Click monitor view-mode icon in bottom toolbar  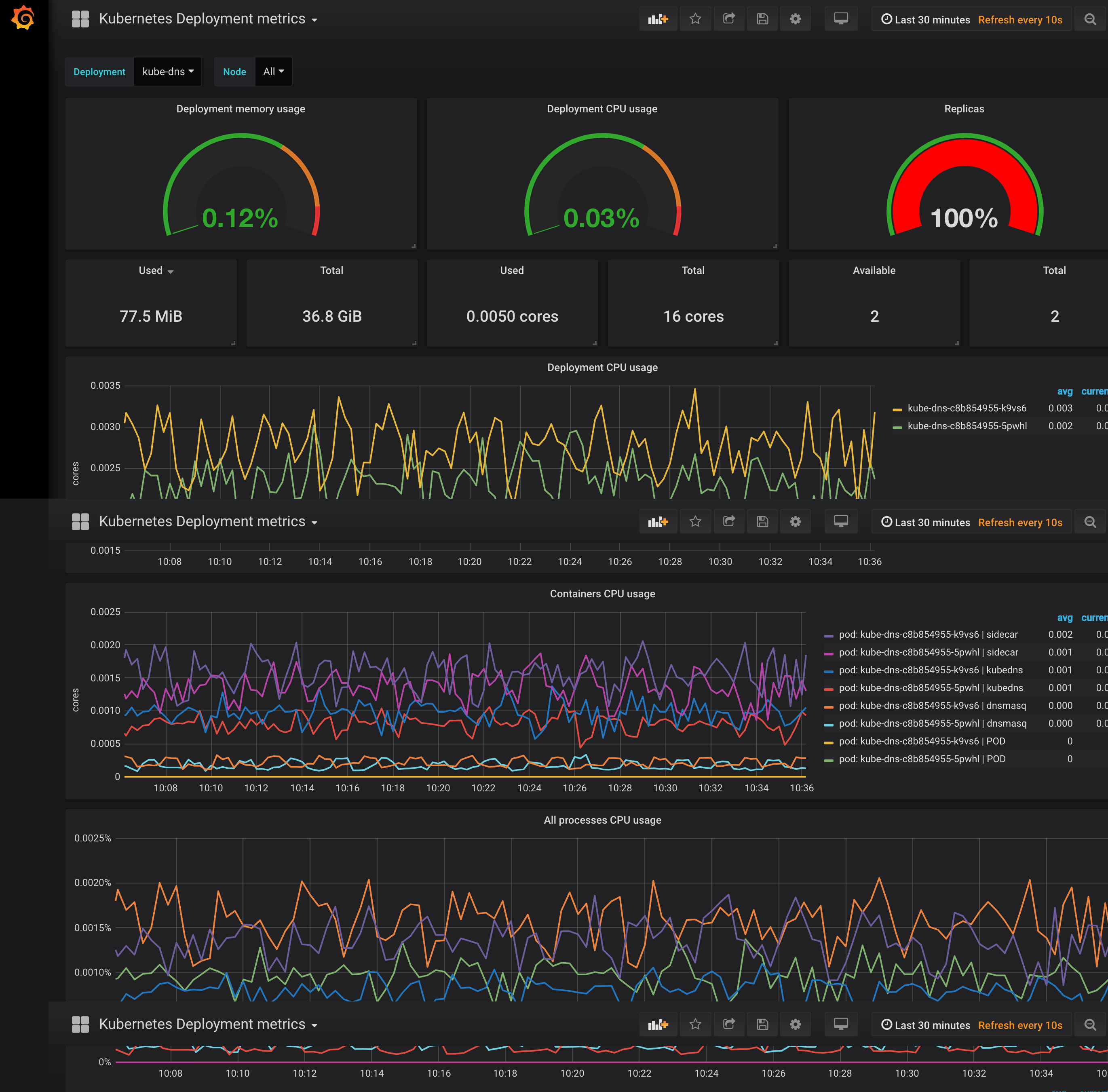tap(841, 1025)
